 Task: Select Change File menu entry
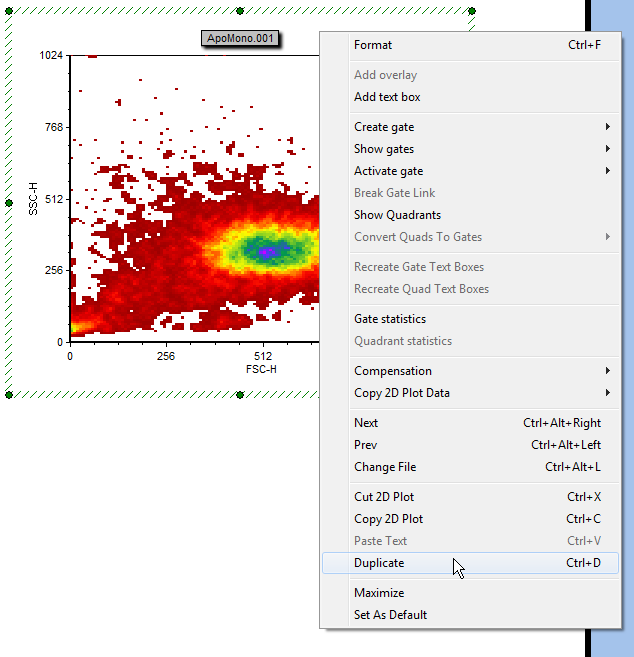pos(470,467)
